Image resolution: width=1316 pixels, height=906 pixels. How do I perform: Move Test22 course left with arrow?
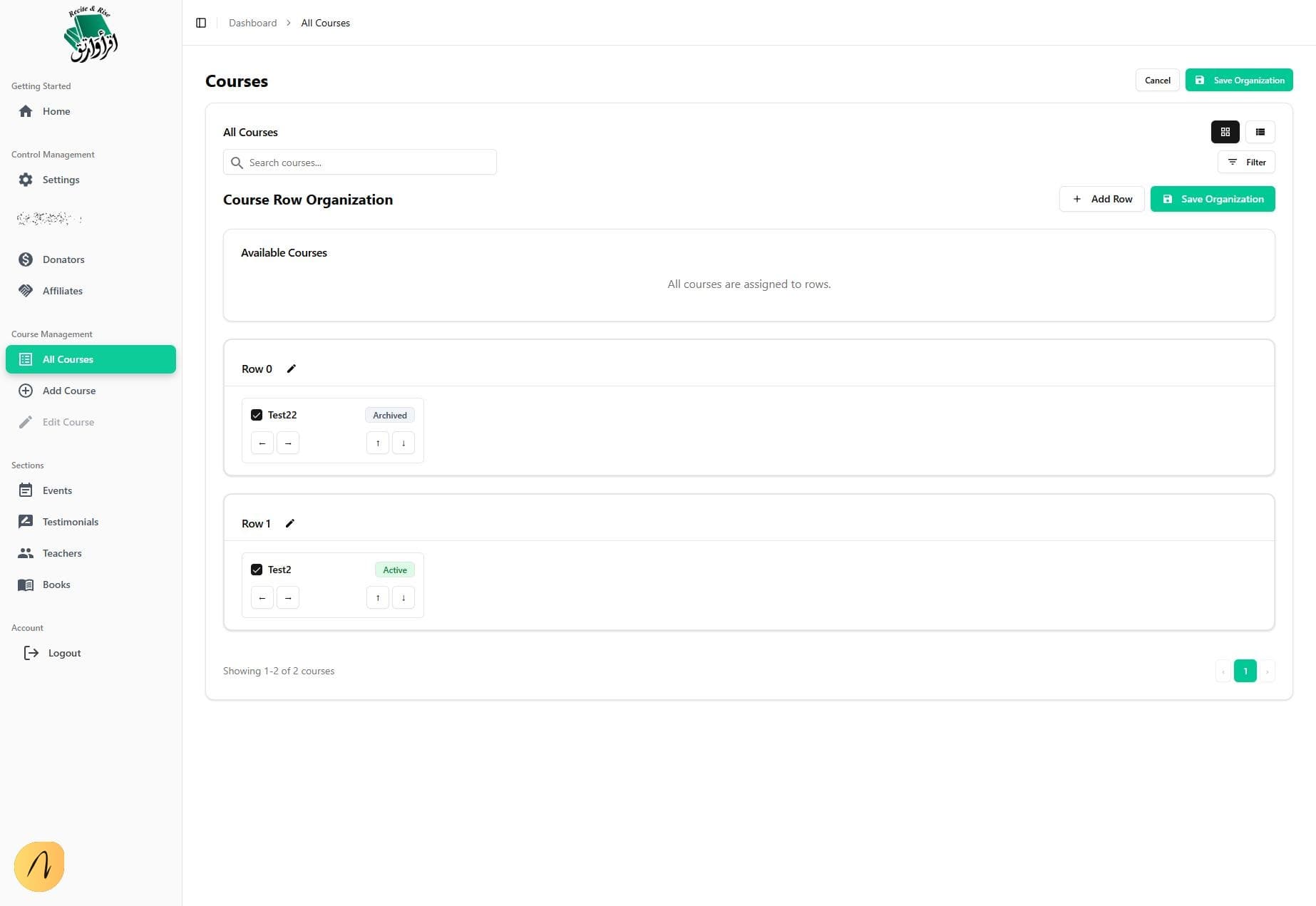(x=262, y=443)
